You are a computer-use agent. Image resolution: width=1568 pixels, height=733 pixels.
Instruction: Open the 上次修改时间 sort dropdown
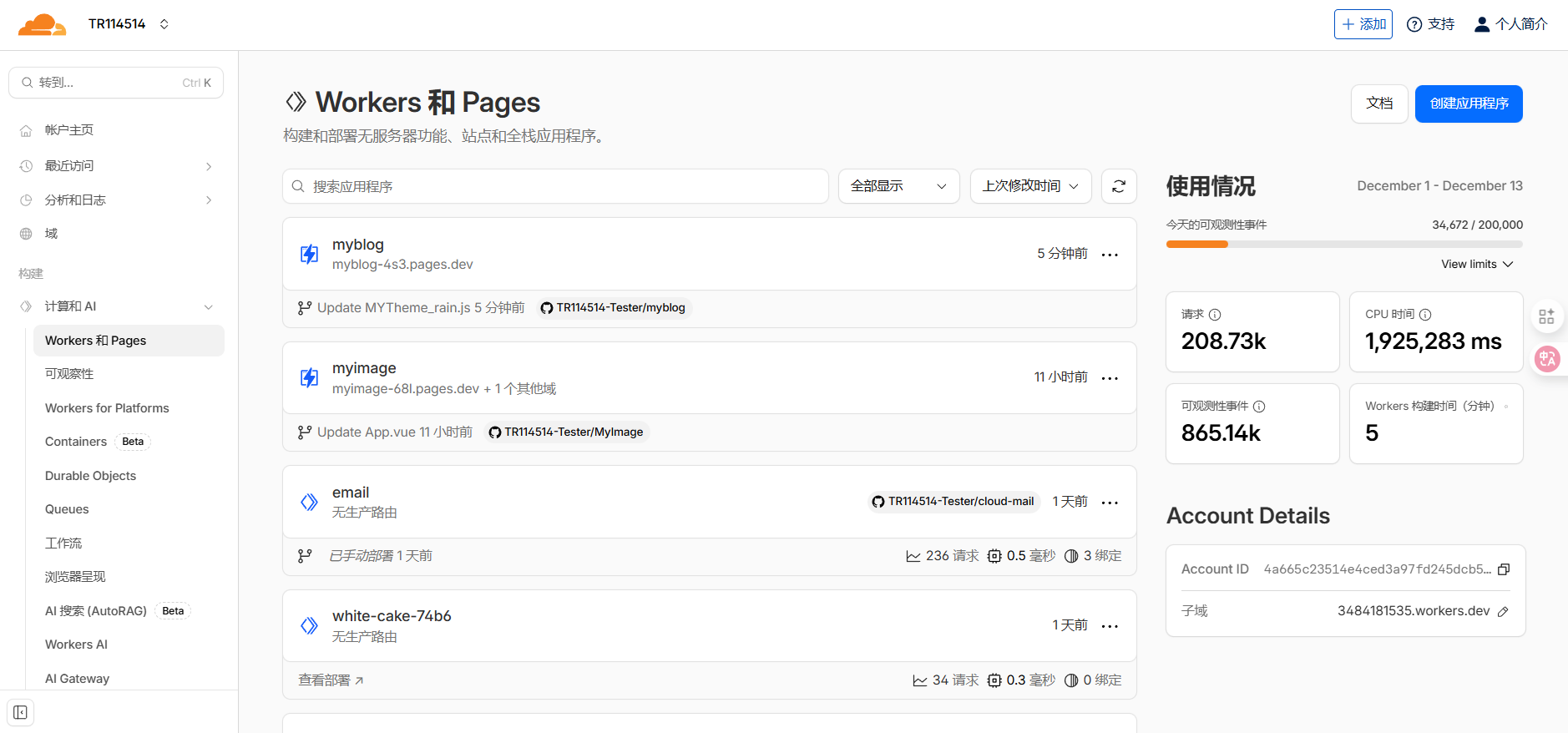1030,186
